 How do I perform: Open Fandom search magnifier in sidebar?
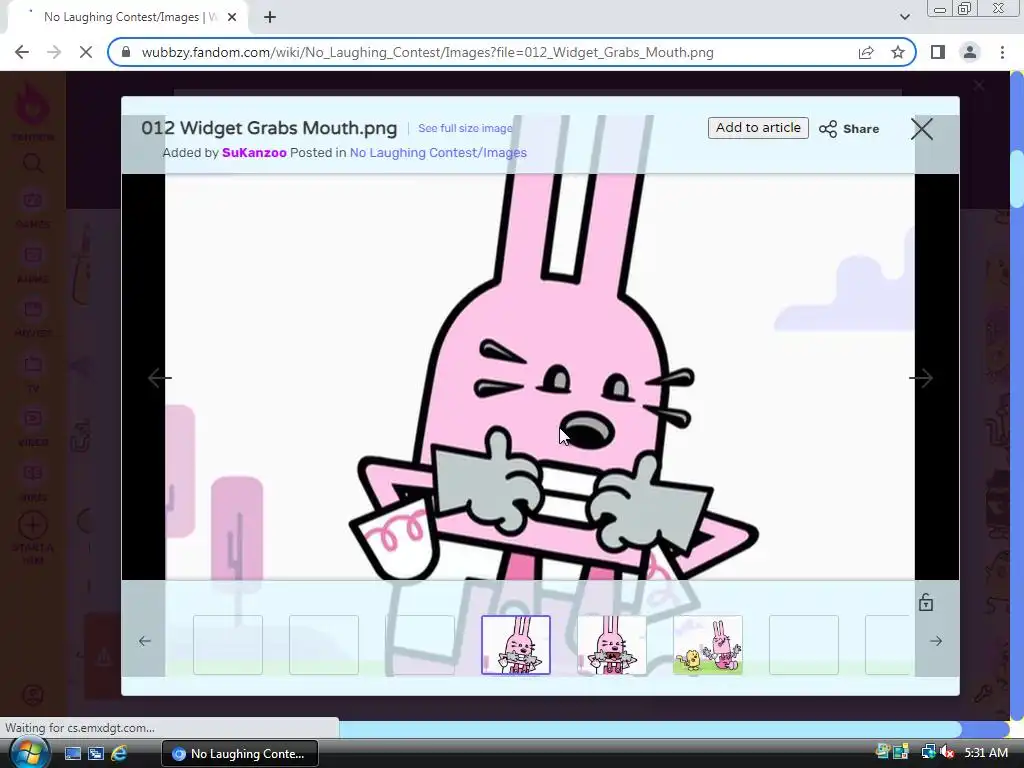[32, 163]
